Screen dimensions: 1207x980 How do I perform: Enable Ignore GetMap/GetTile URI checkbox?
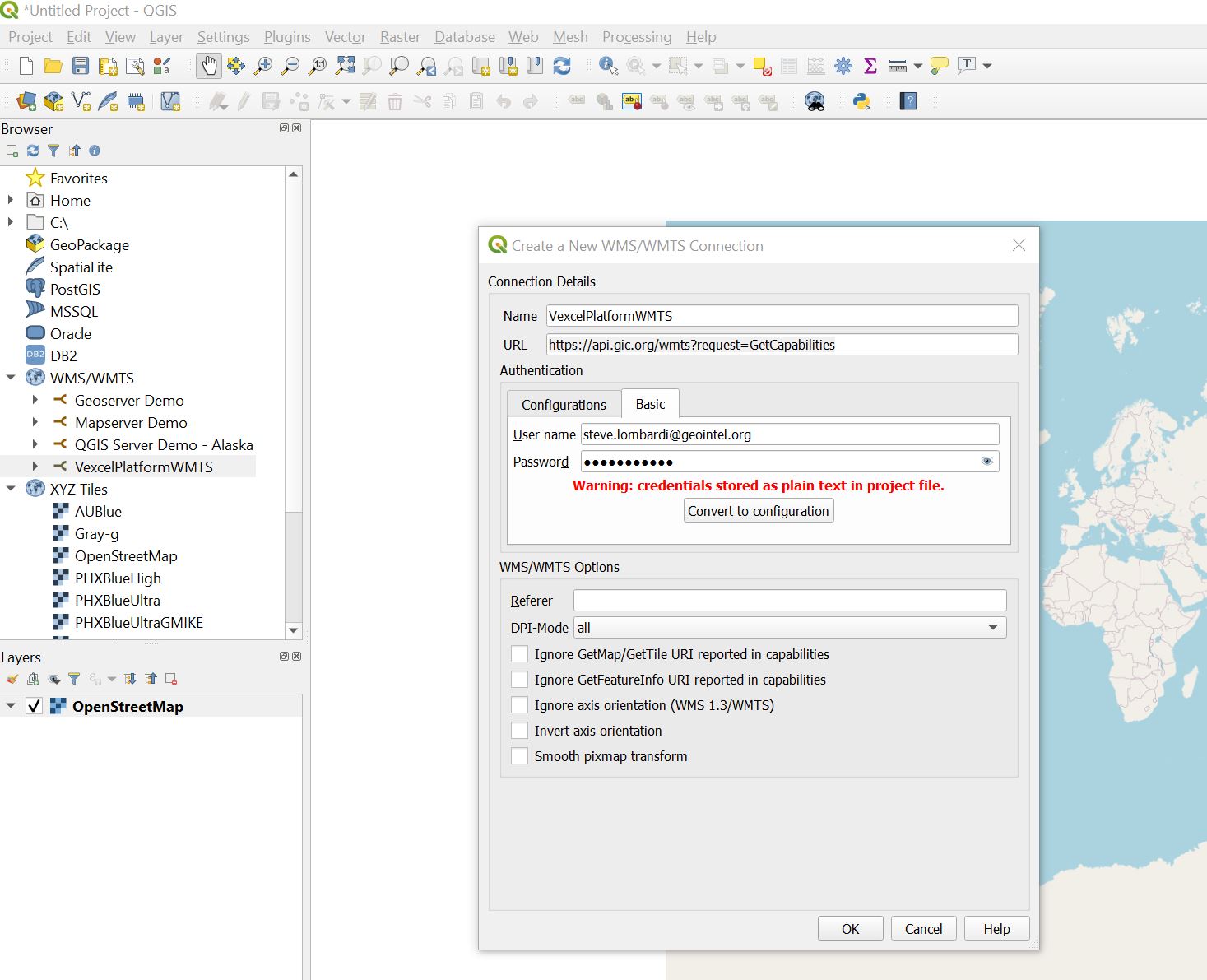pos(519,654)
